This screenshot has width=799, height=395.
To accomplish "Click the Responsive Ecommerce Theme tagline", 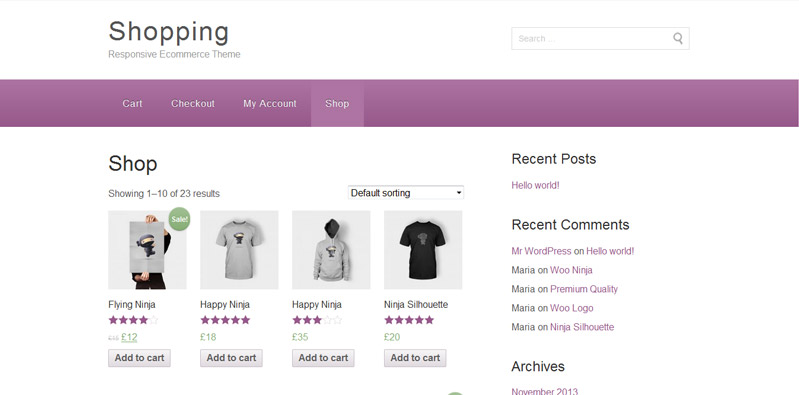I will [174, 54].
